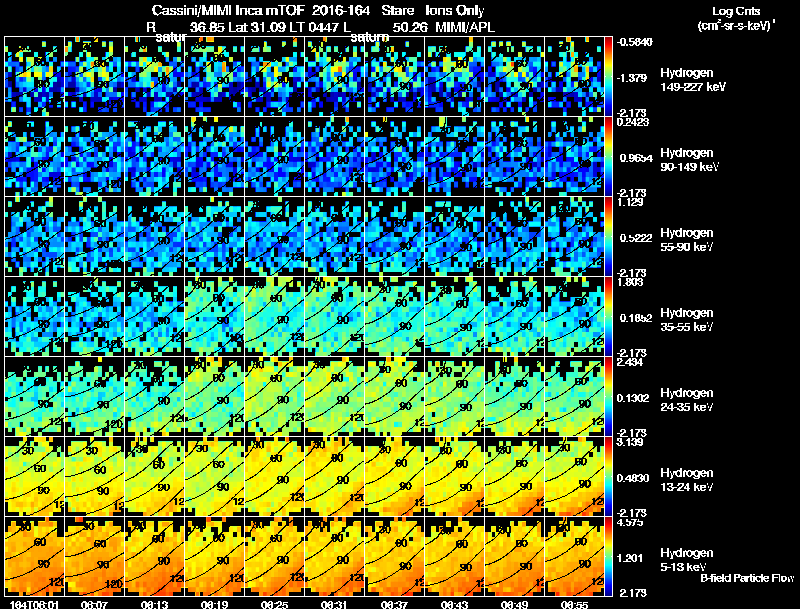Click the scale value '2.434'
800x609 pixels.
[630, 362]
